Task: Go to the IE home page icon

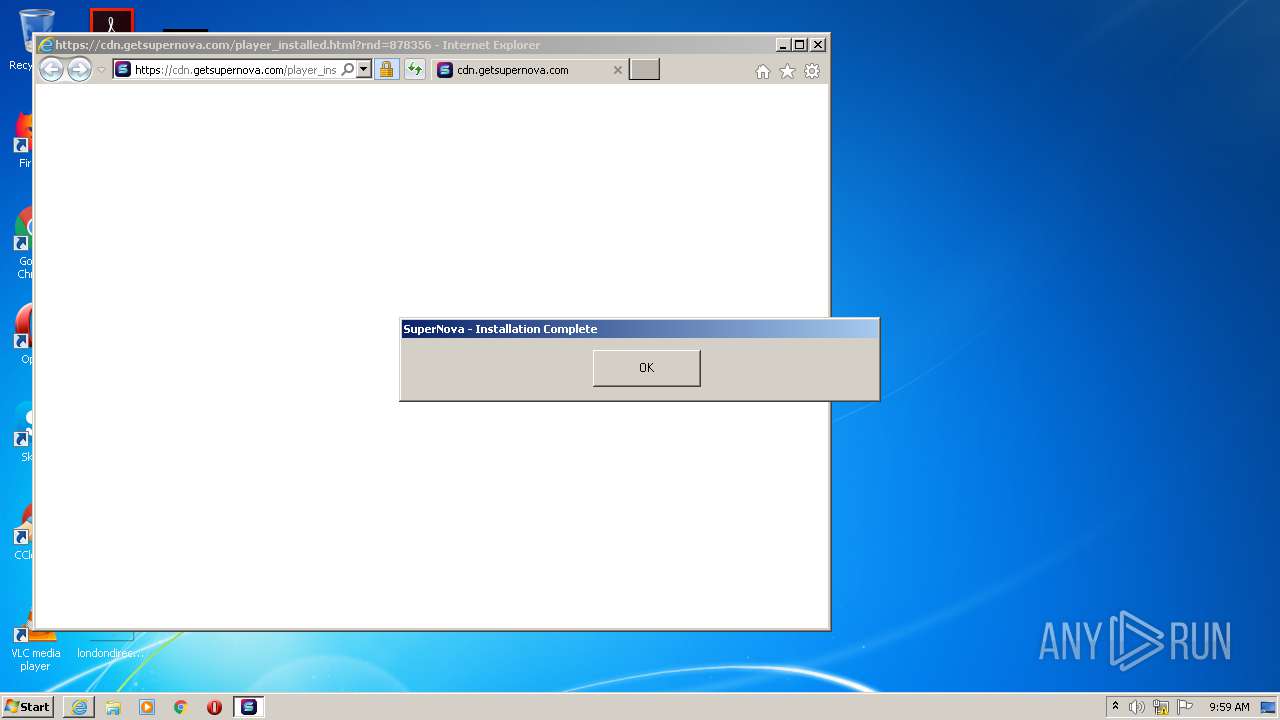Action: point(763,71)
